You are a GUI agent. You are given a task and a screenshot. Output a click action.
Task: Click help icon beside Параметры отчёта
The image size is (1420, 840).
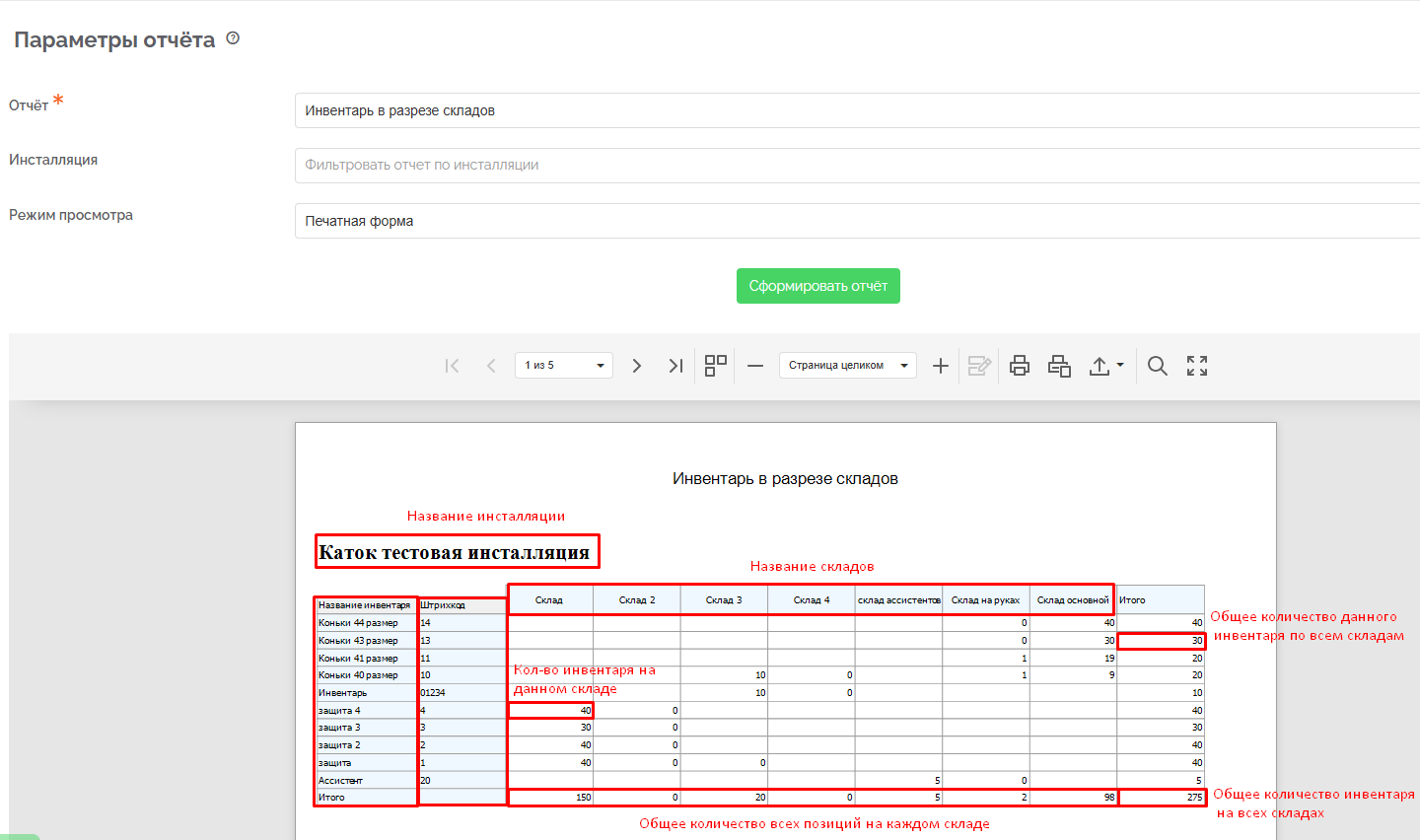tap(233, 38)
